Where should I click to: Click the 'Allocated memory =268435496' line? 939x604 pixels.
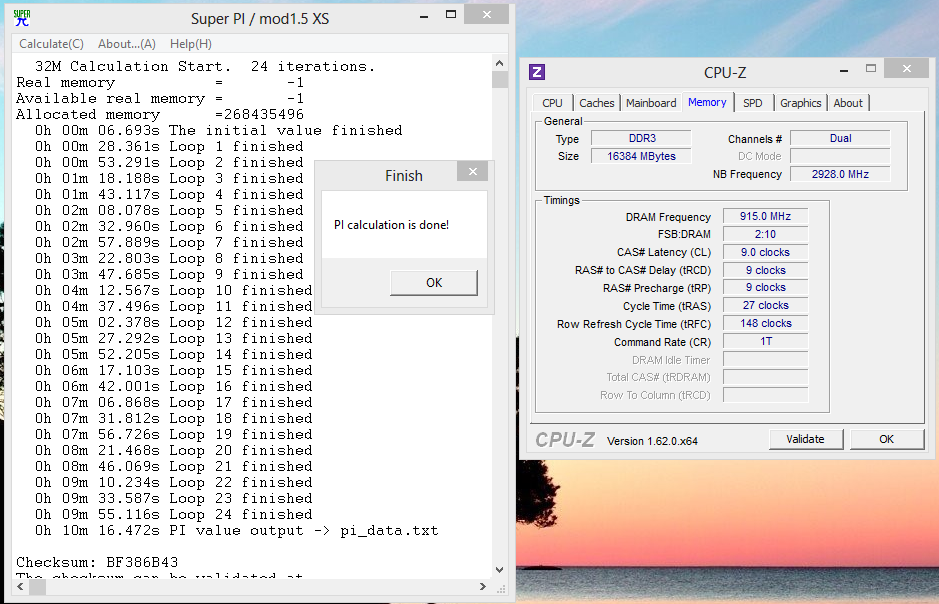tap(160, 114)
